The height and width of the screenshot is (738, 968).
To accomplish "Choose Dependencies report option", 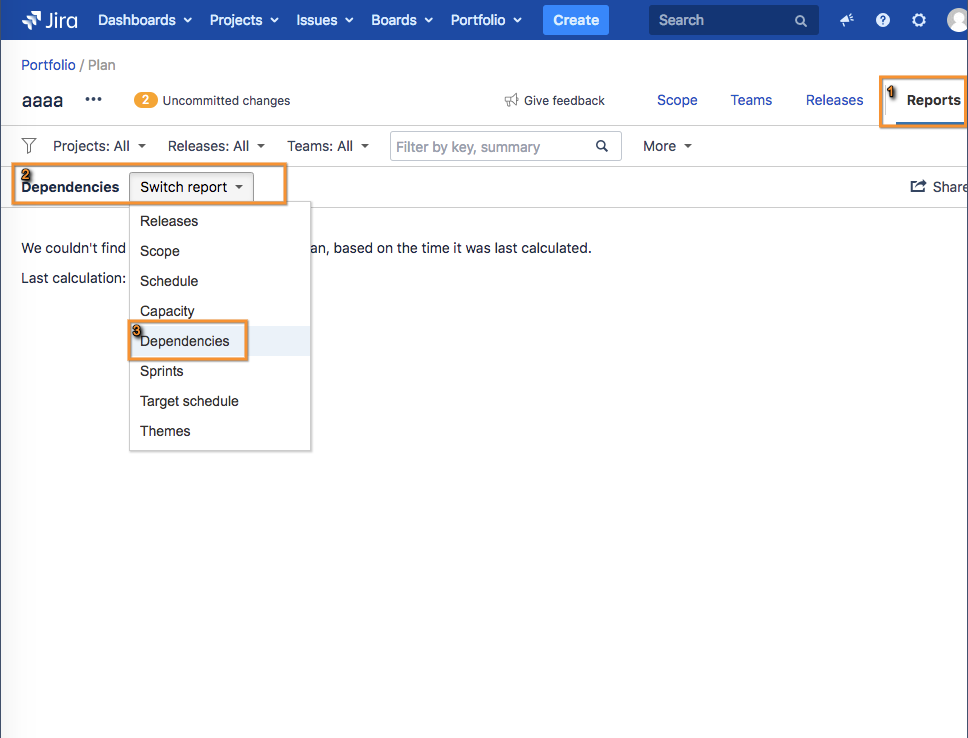I will click(x=220, y=341).
